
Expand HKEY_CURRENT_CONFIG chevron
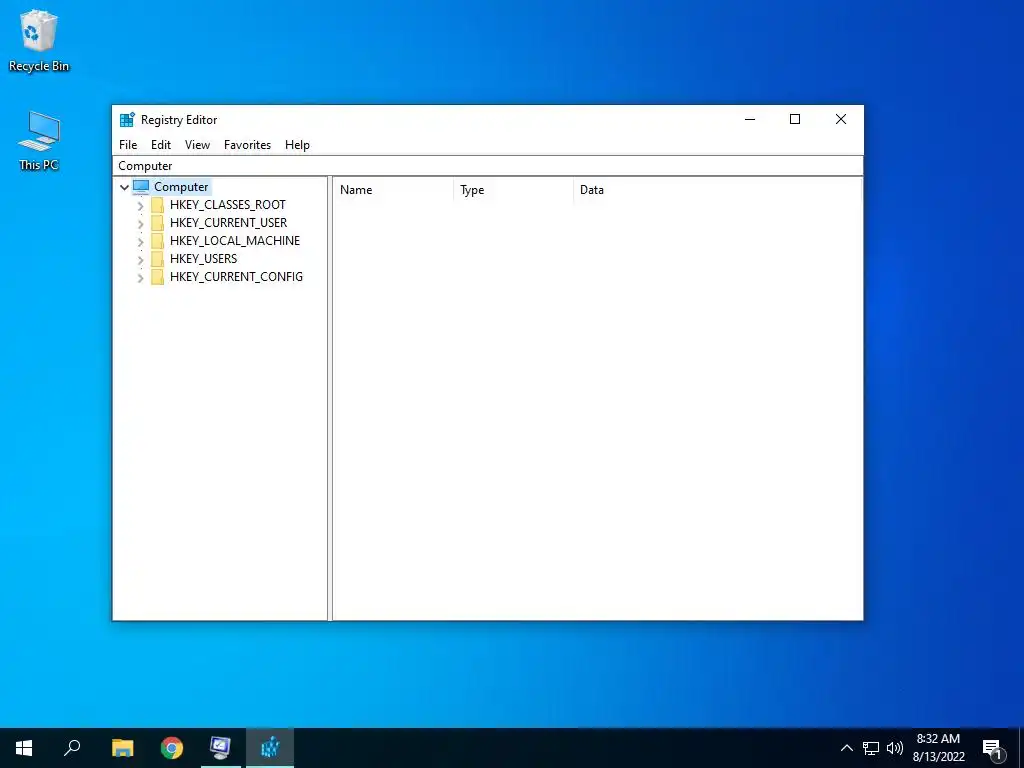pyautogui.click(x=140, y=278)
